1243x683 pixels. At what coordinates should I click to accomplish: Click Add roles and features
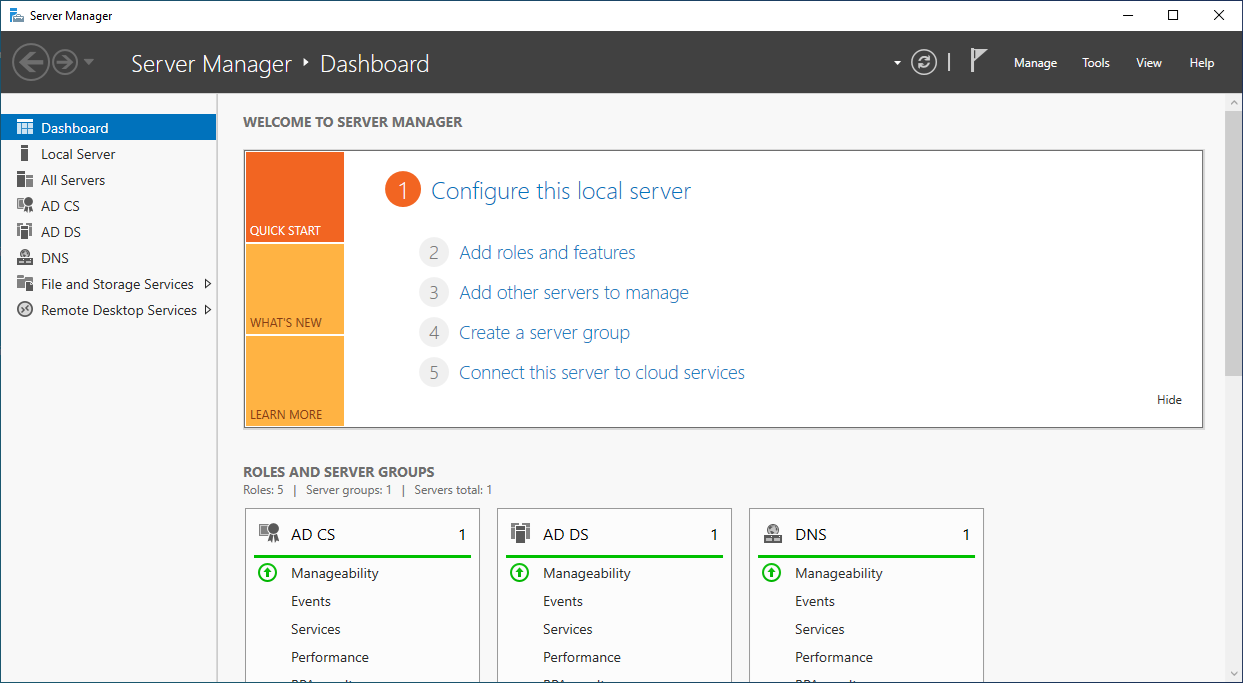coord(546,252)
